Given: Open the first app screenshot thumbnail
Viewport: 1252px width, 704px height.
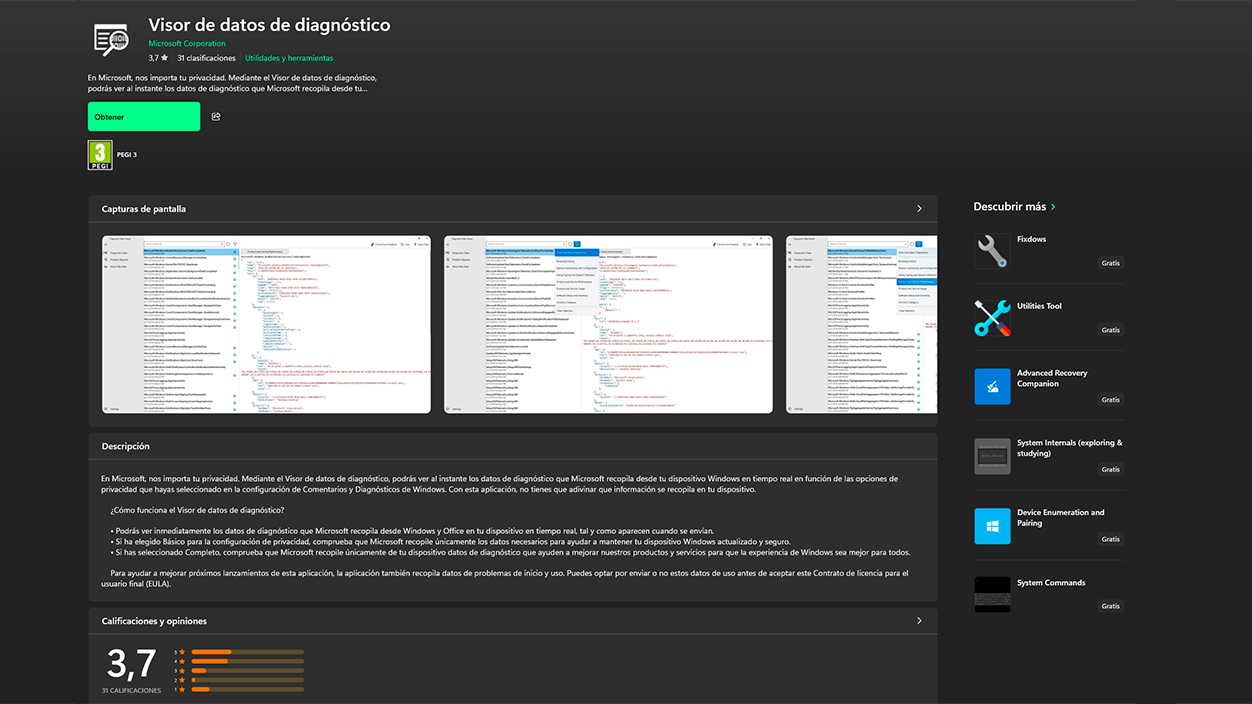Looking at the screenshot, I should pyautogui.click(x=264, y=325).
